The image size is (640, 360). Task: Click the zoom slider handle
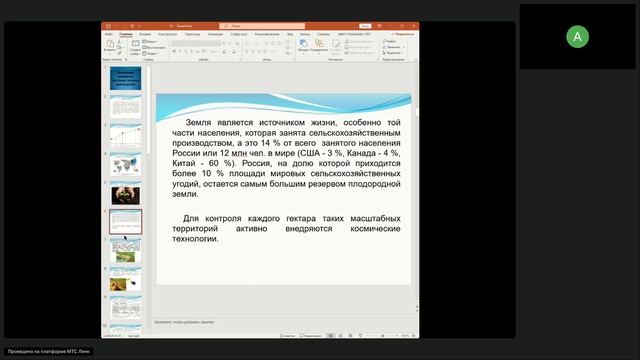382,336
